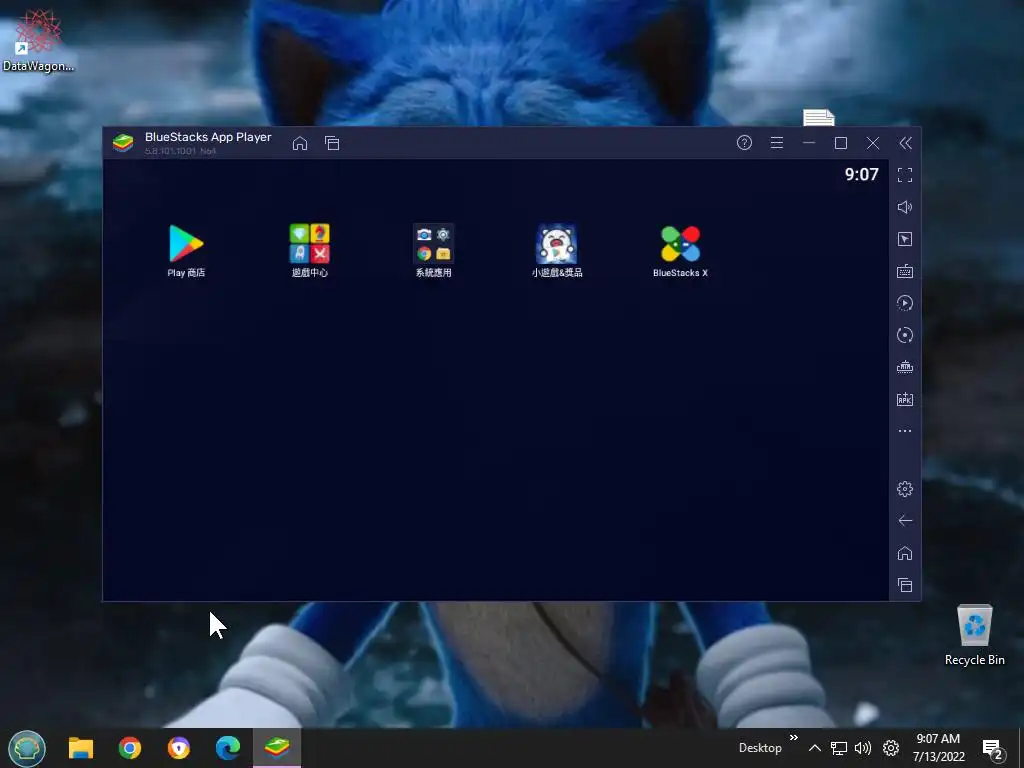Image resolution: width=1024 pixels, height=768 pixels.
Task: Open keyboard game controls in sidebar
Action: [904, 271]
